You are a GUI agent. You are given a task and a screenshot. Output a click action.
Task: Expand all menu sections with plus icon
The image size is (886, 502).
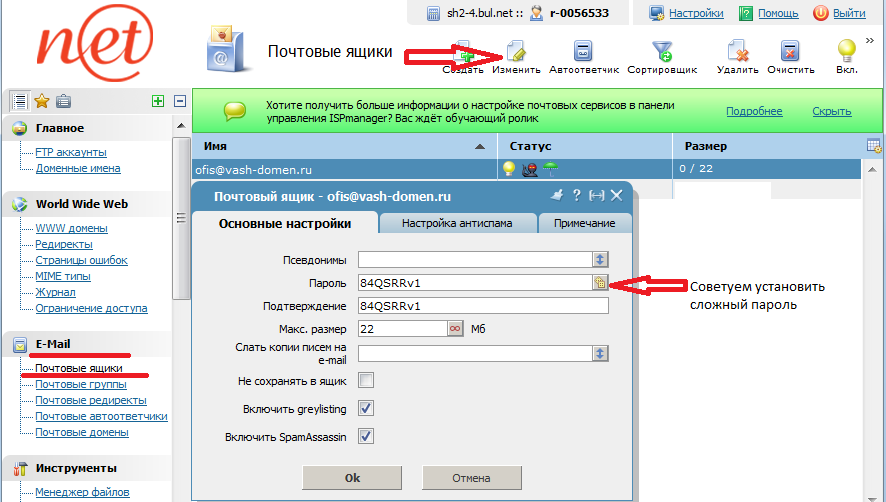[158, 101]
